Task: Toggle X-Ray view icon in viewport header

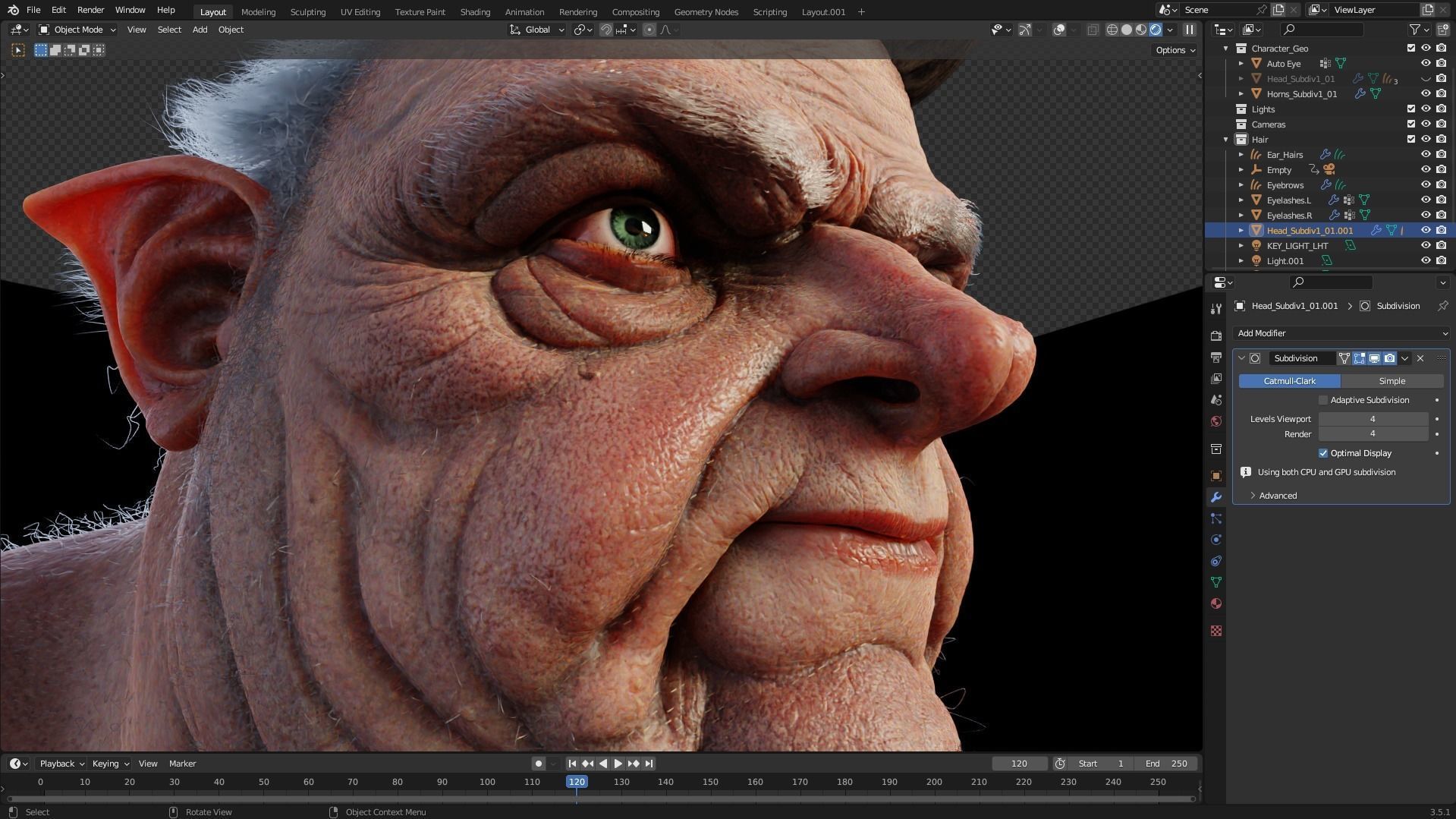Action: 1093,30
